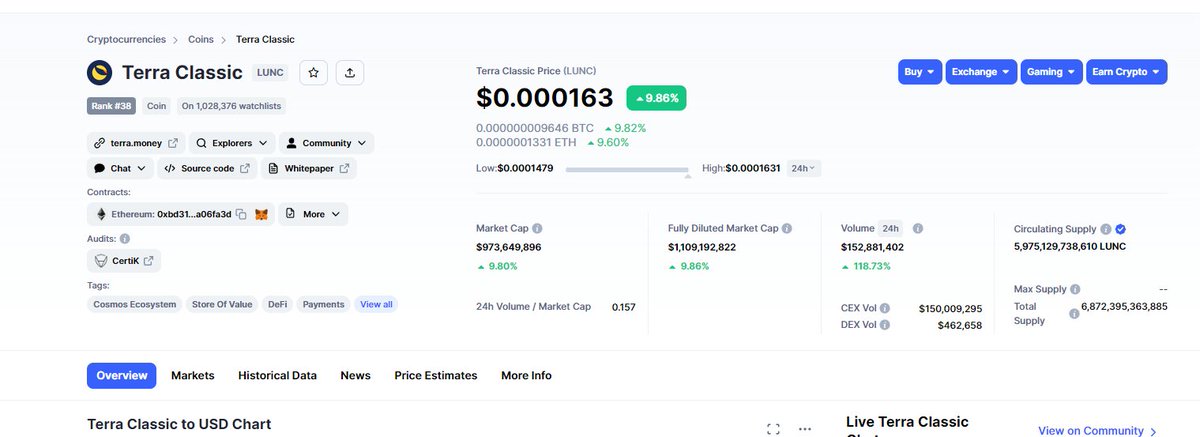
Task: Open the Earn Crypto dropdown
Action: pos(1126,72)
